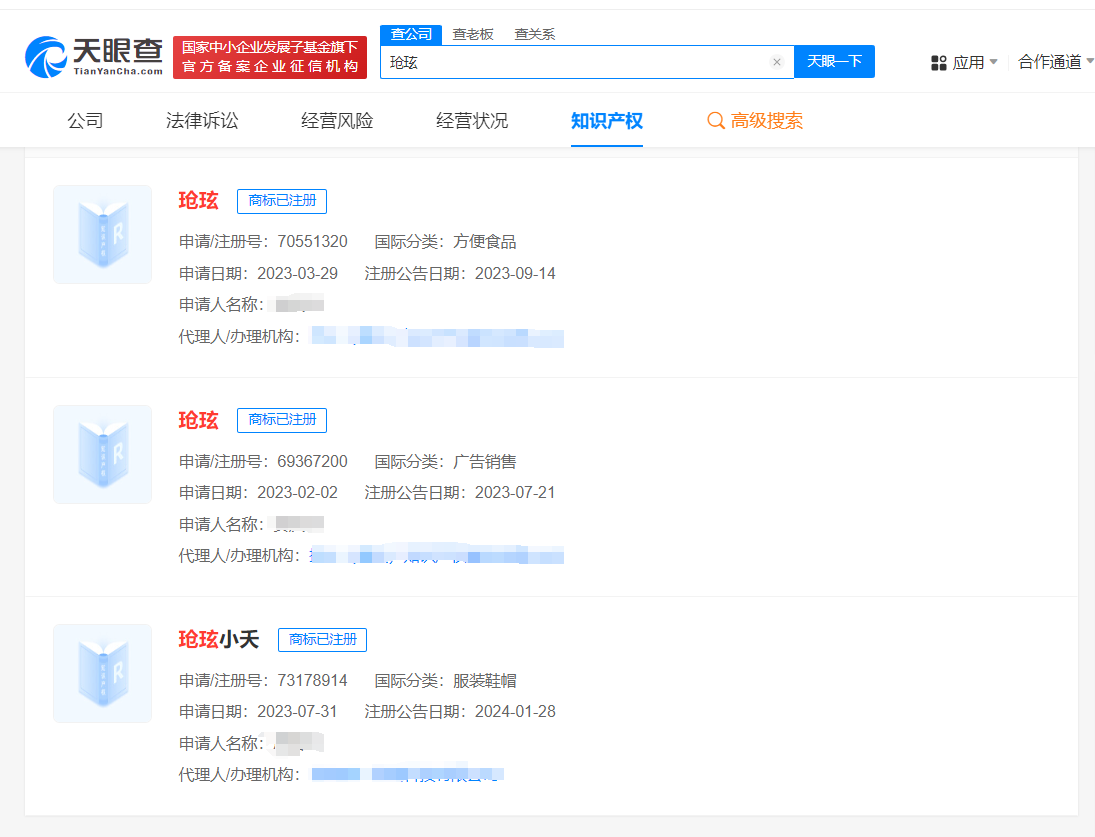Screen dimensions: 1095x837
Task: Select the 法律诉讼 navigation tab
Action: click(201, 119)
